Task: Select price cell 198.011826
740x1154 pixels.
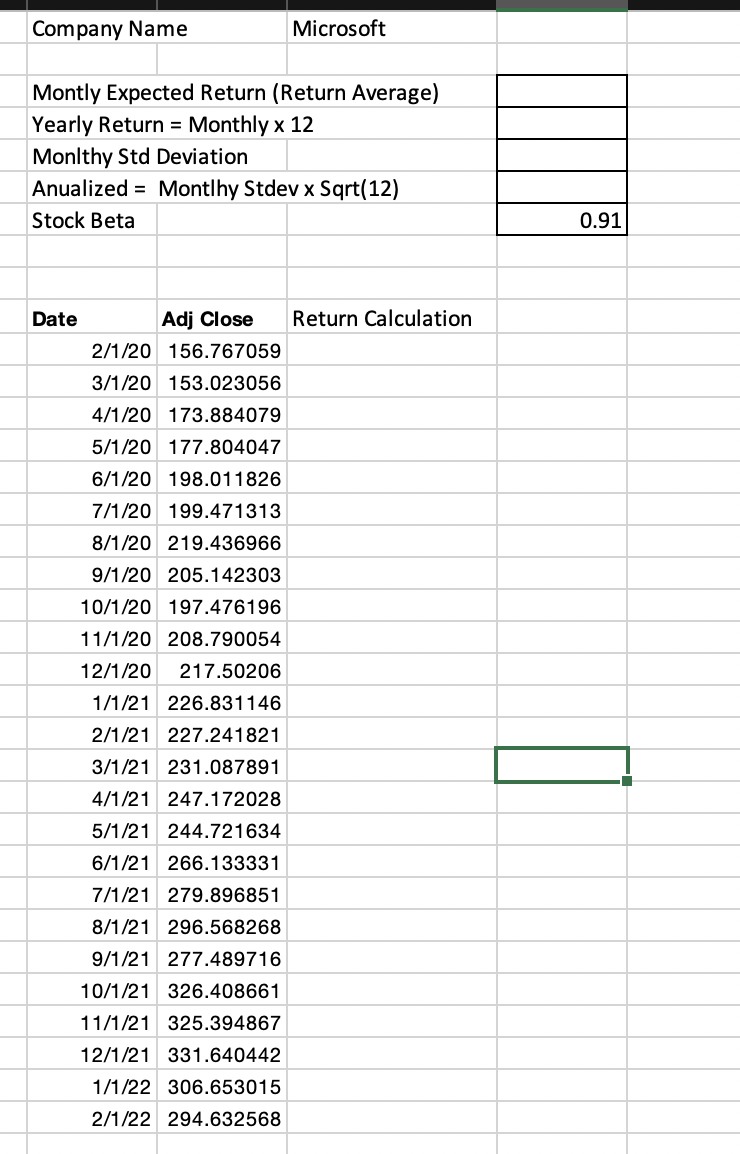Action: point(222,478)
